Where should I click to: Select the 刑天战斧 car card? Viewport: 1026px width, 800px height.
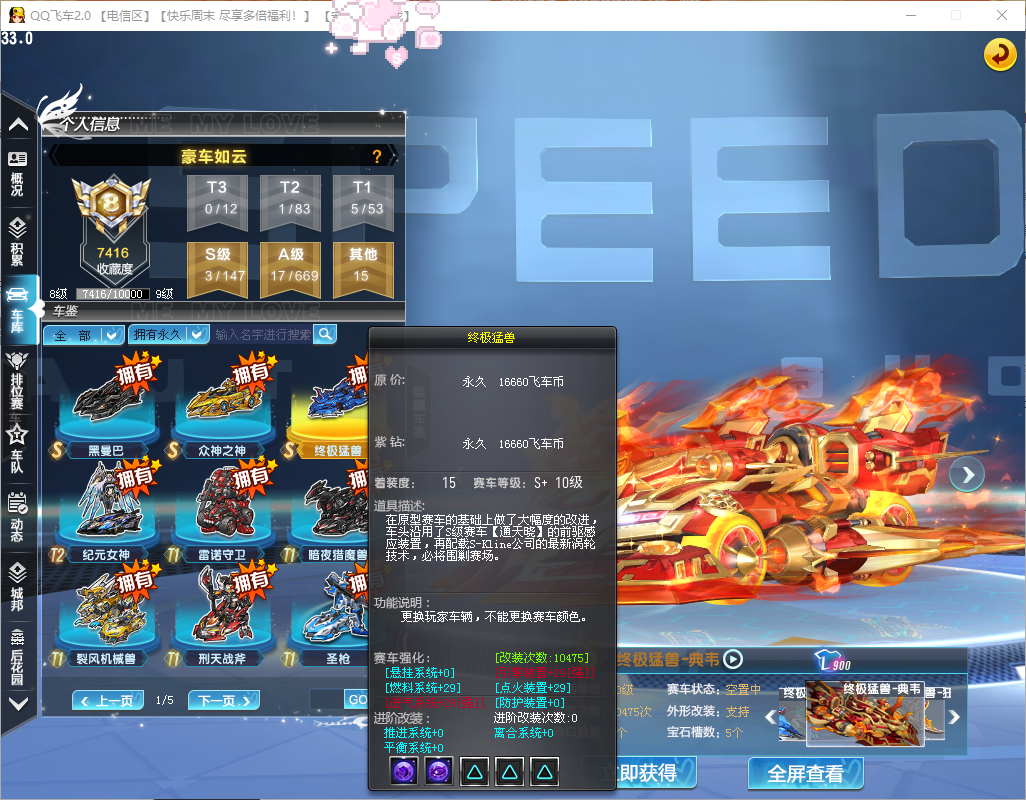[x=222, y=615]
